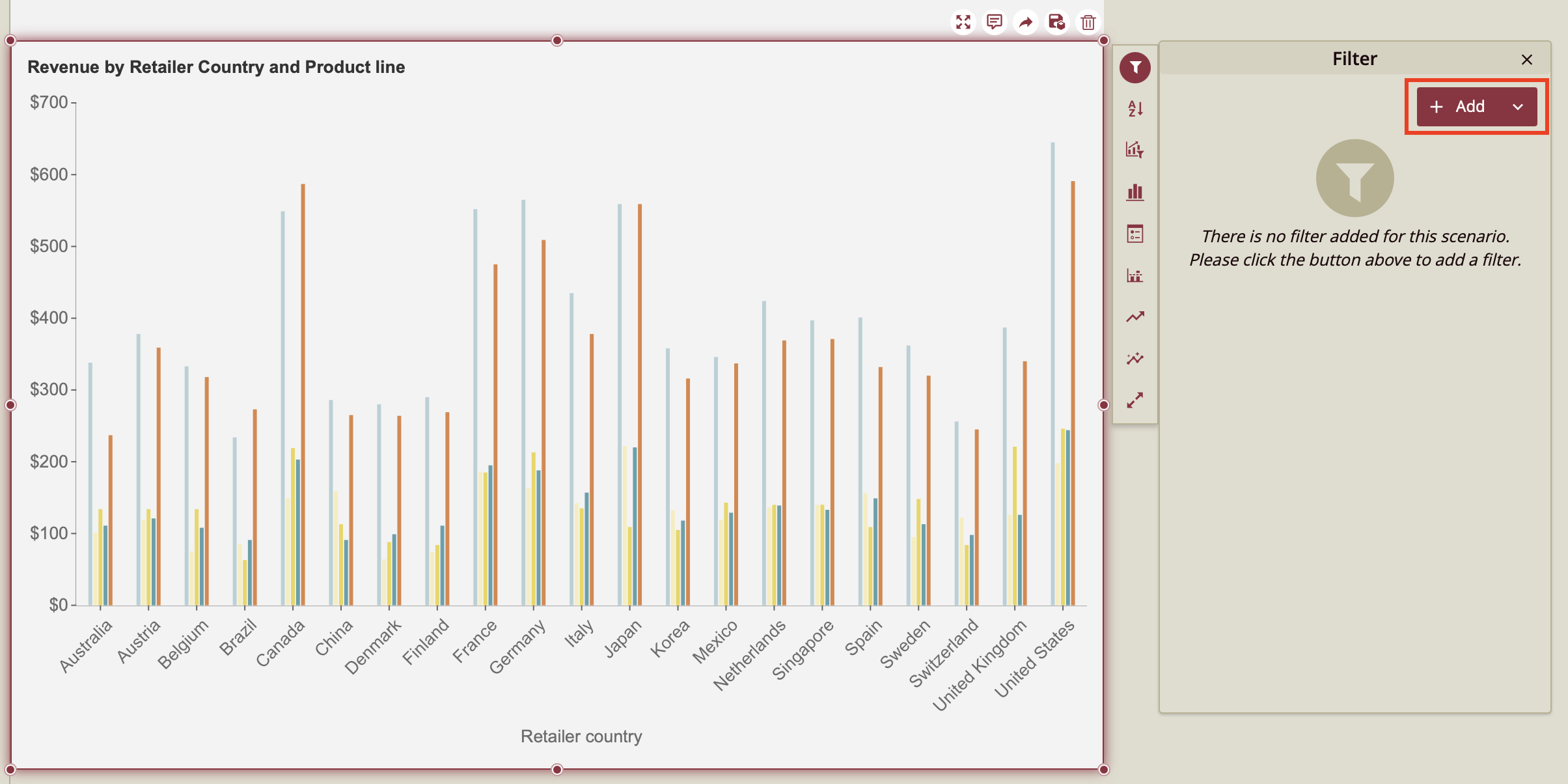Viewport: 1568px width, 784px height.
Task: Click the top-left corner handle of the chart
Action: coord(10,40)
